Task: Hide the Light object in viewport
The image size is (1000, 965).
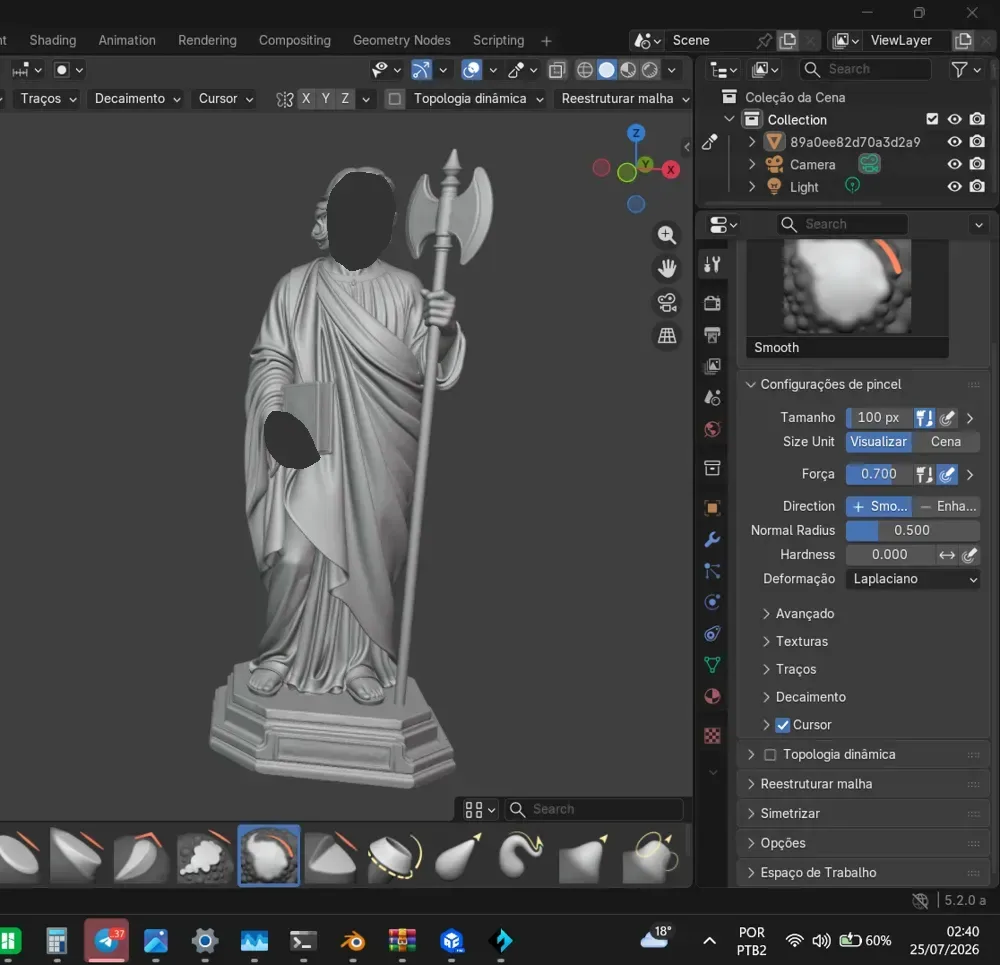Action: tap(954, 187)
